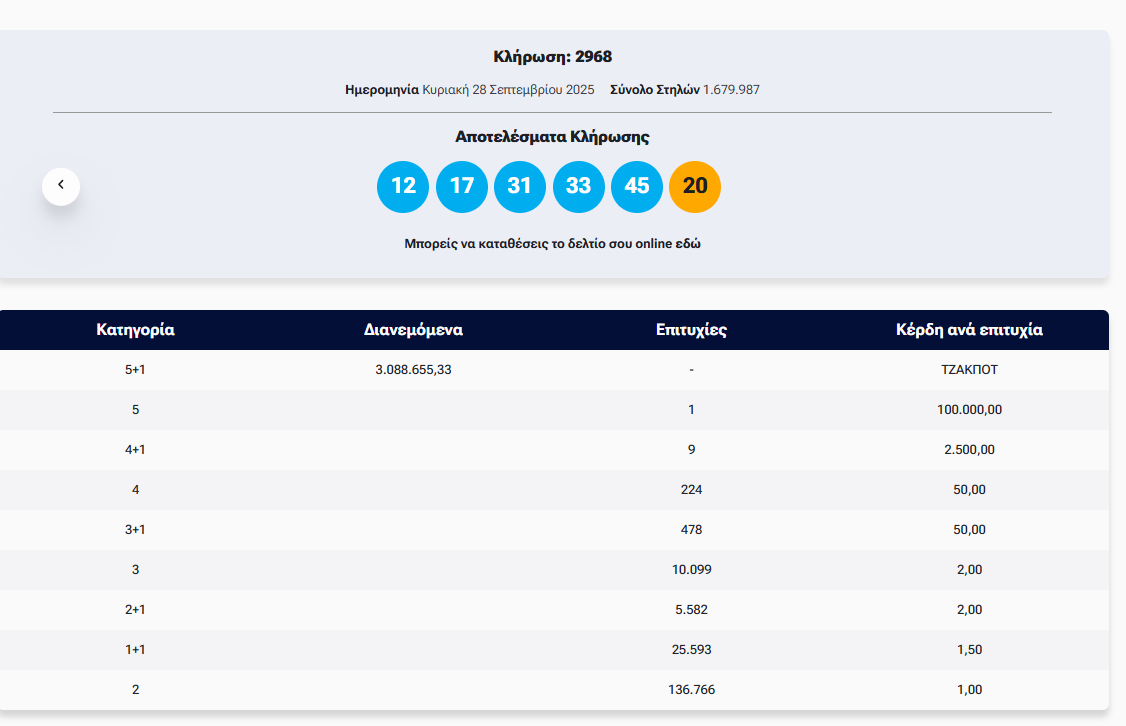The image size is (1126, 726).
Task: Select the total columns value 1.679.987
Action: tap(731, 90)
